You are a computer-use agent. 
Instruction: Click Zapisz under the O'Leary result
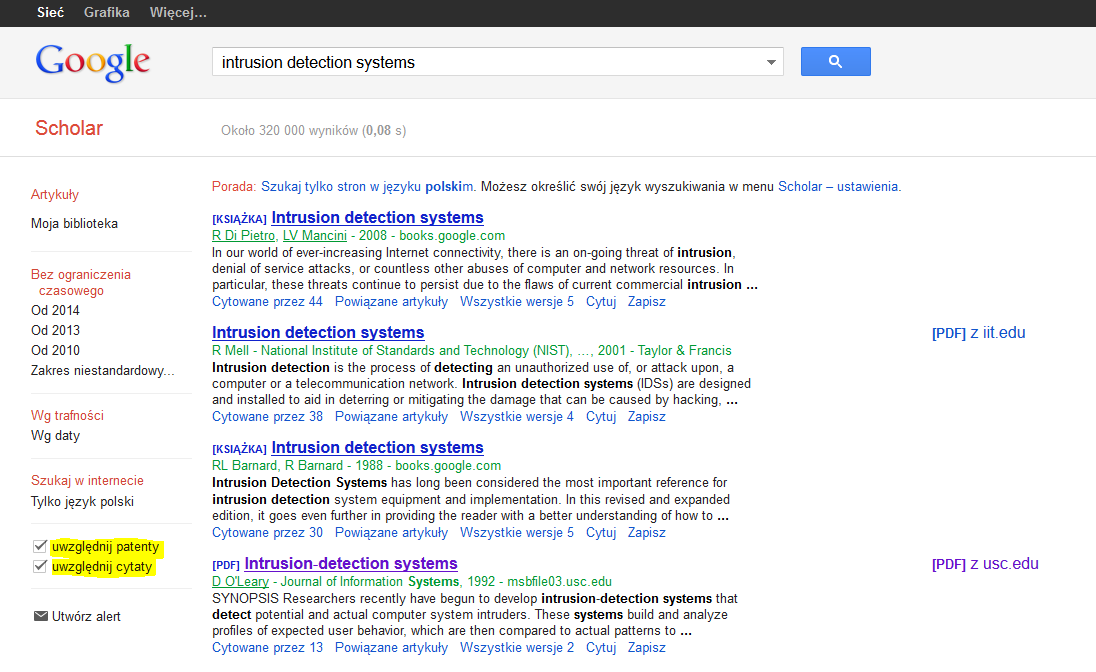(x=647, y=648)
